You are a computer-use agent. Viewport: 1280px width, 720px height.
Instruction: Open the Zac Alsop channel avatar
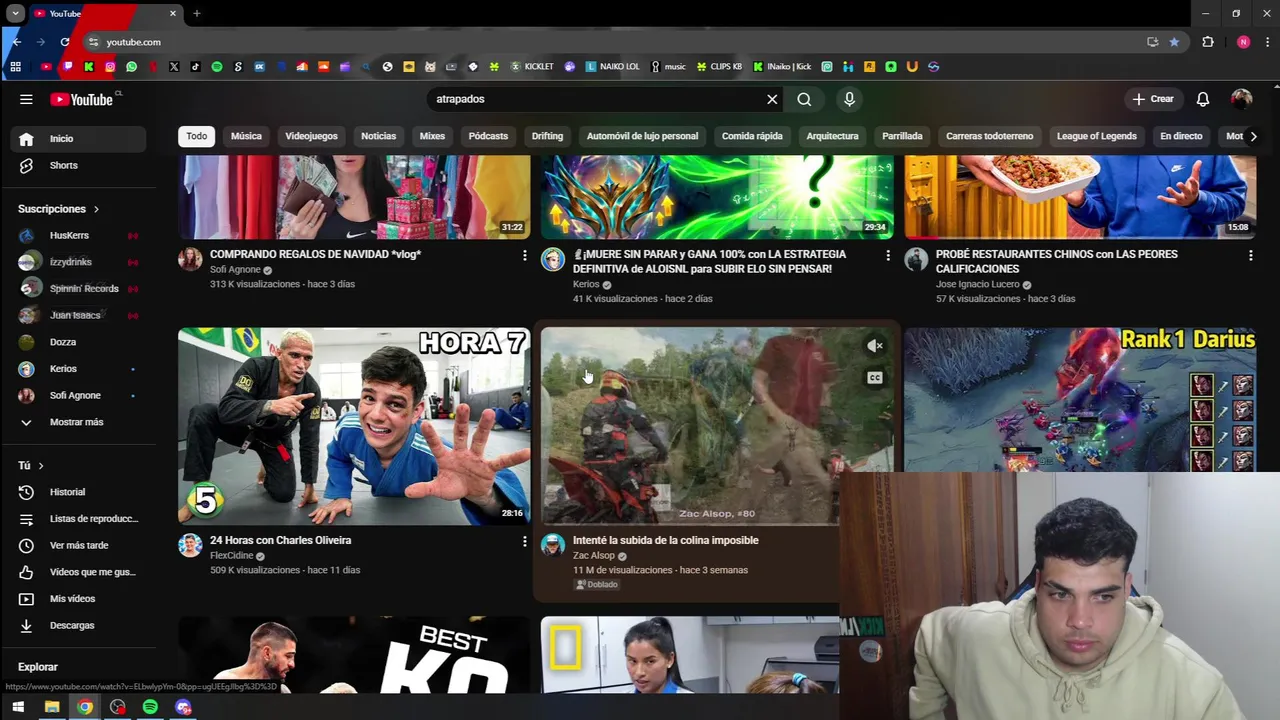553,545
